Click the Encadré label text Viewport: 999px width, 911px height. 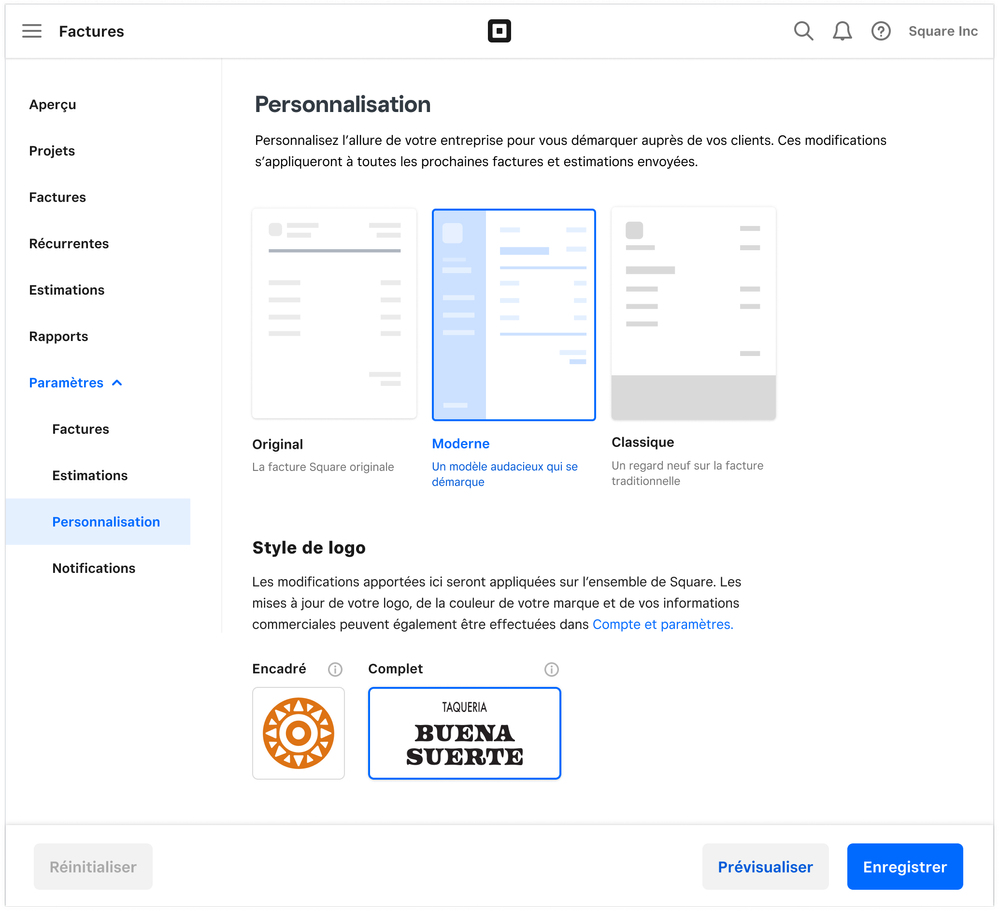click(279, 669)
